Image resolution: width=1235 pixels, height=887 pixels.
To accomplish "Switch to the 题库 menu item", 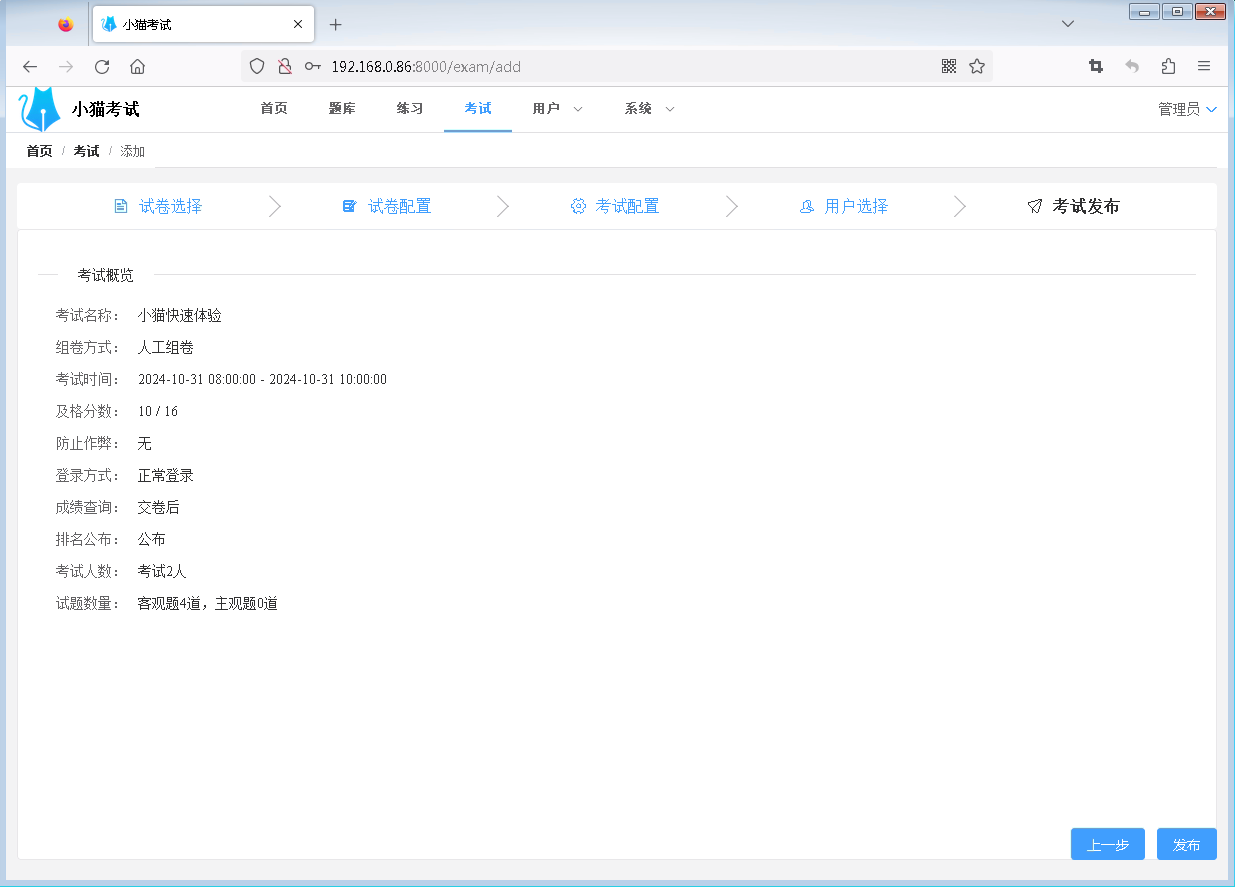I will (x=341, y=109).
